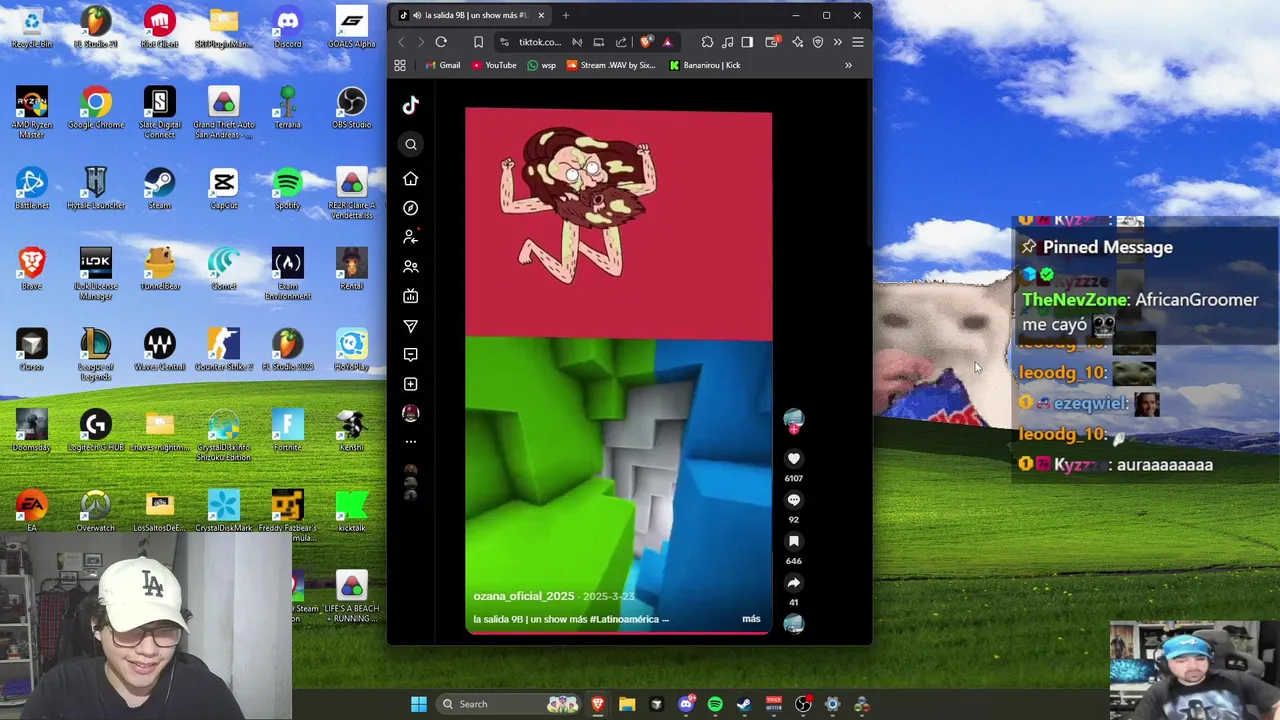Open ozana_oficial_2025 profile link
The width and height of the screenshot is (1280, 720).
[x=524, y=596]
